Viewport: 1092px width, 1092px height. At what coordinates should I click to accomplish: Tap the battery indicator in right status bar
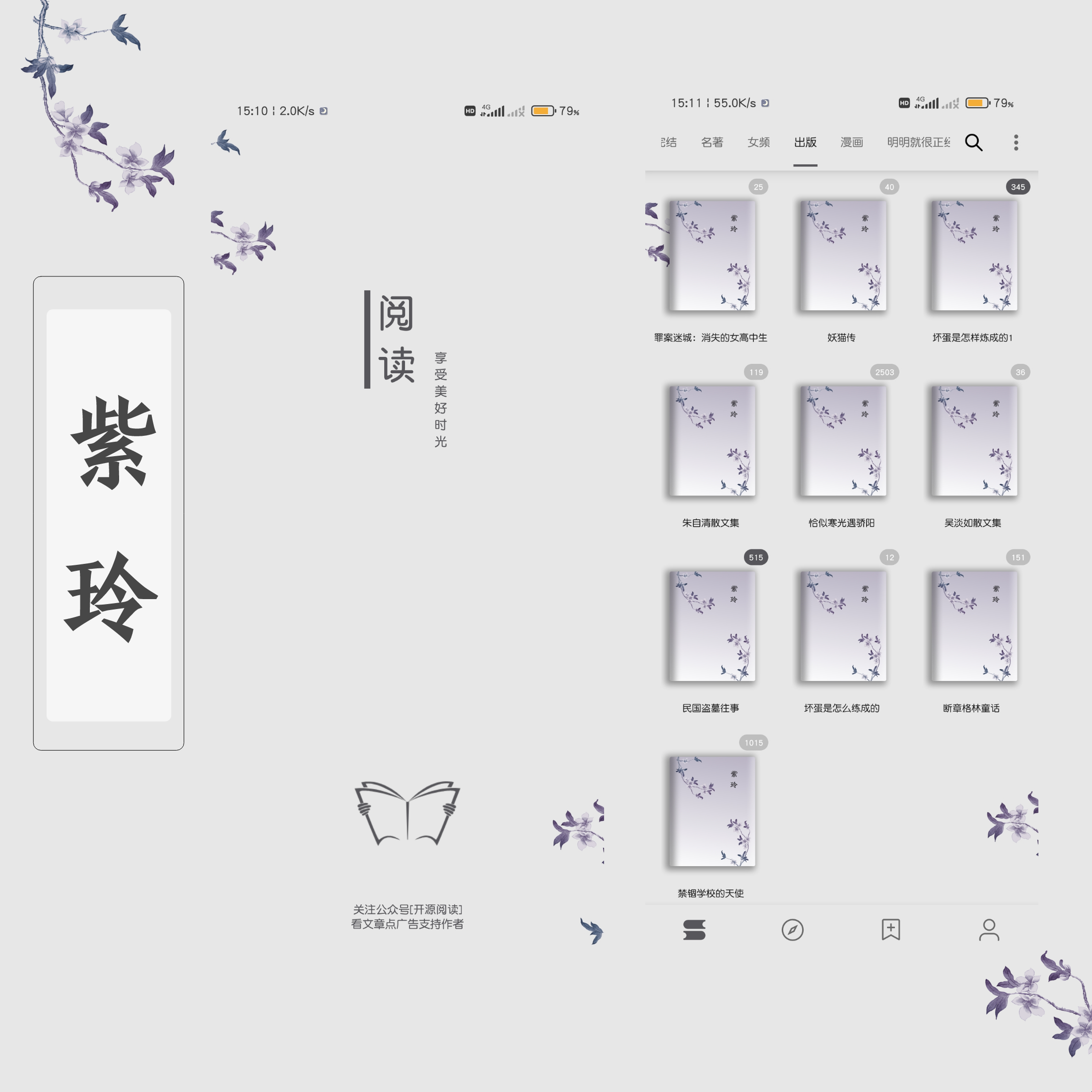977,103
